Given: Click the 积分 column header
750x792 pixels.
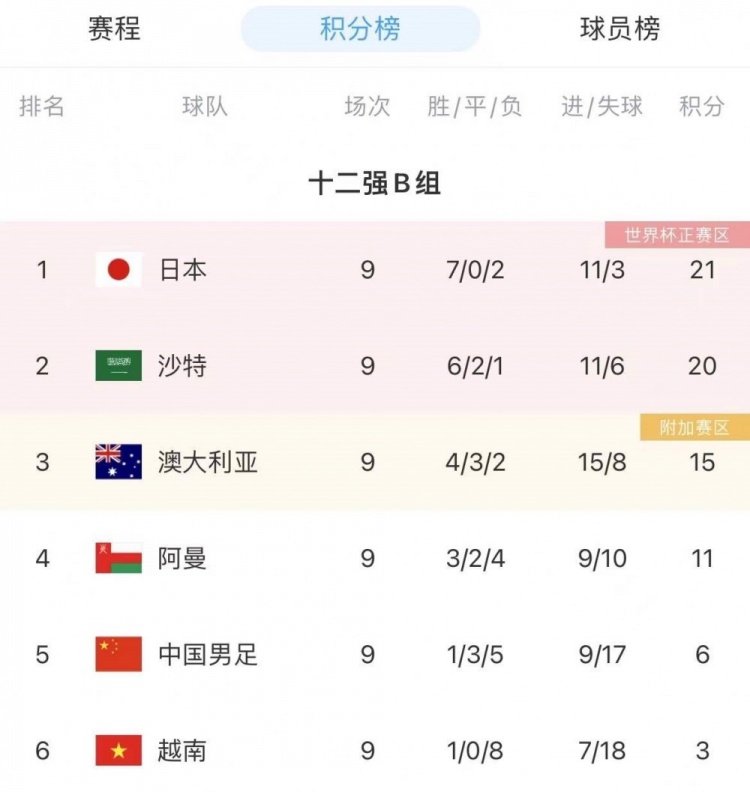Looking at the screenshot, I should [x=702, y=107].
